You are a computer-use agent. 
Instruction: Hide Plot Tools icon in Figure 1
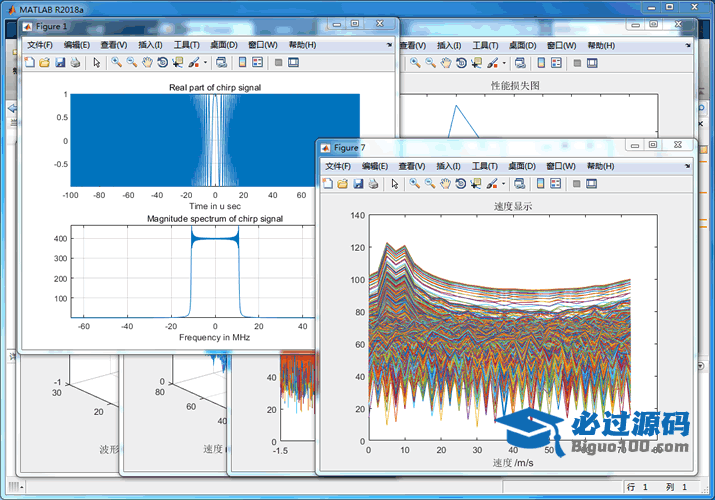click(x=279, y=62)
